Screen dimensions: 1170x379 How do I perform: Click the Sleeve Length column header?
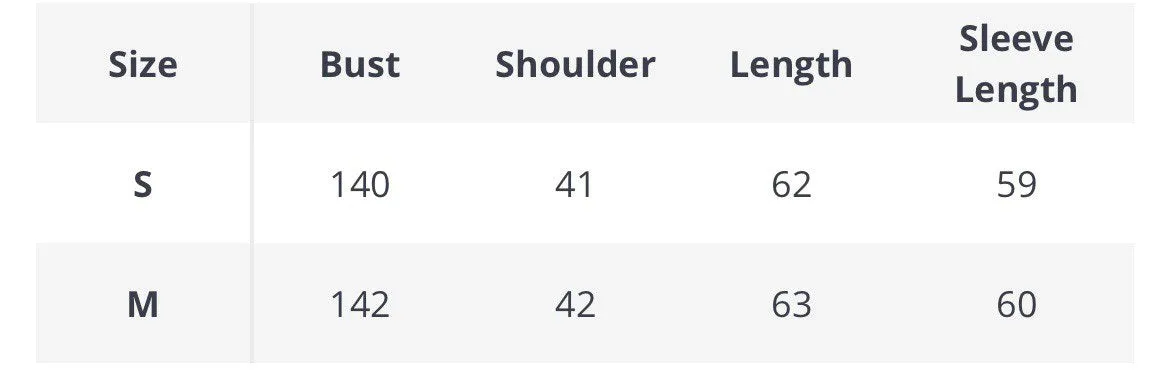[1016, 64]
